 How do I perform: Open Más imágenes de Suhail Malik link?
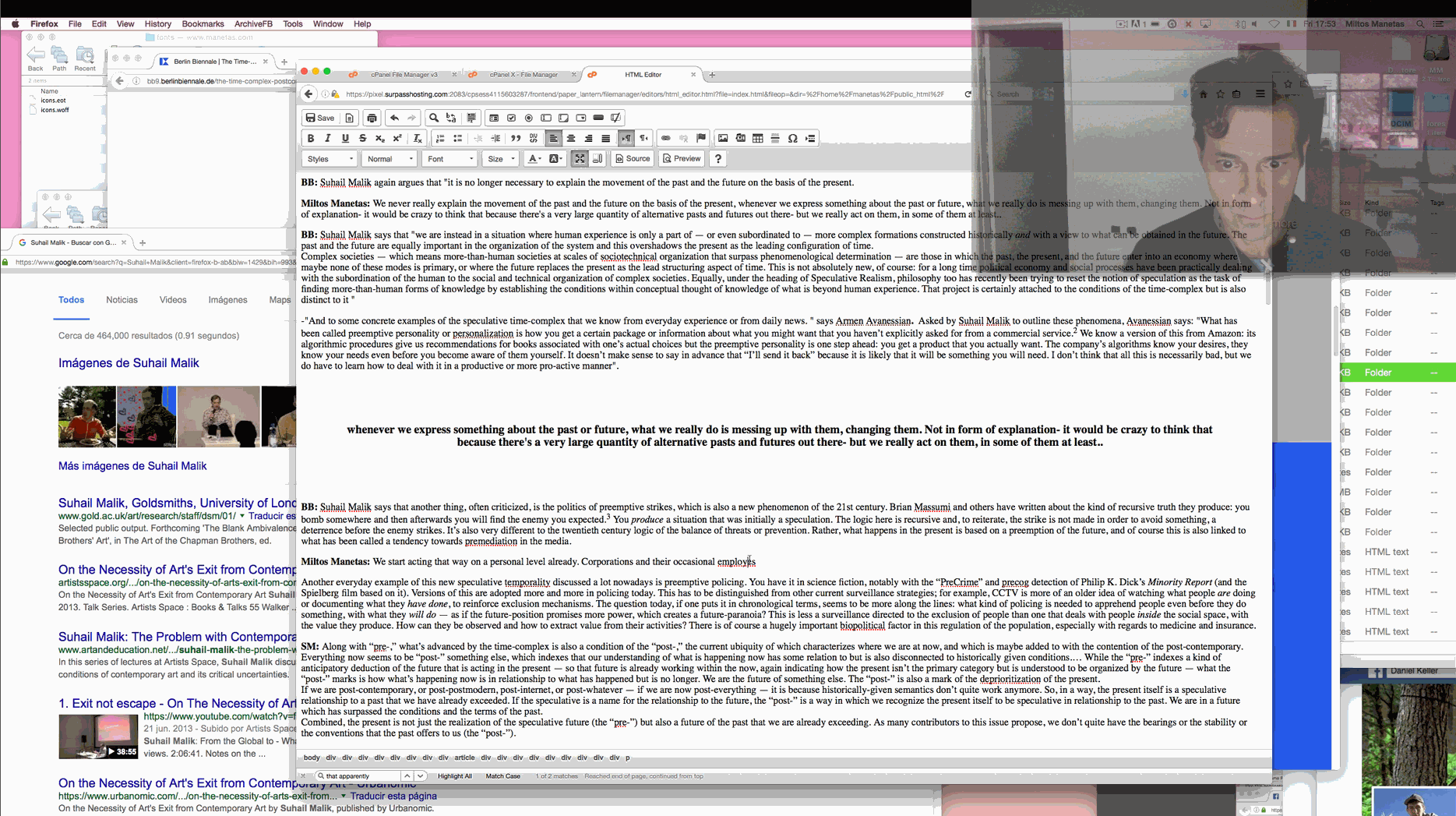(x=132, y=466)
